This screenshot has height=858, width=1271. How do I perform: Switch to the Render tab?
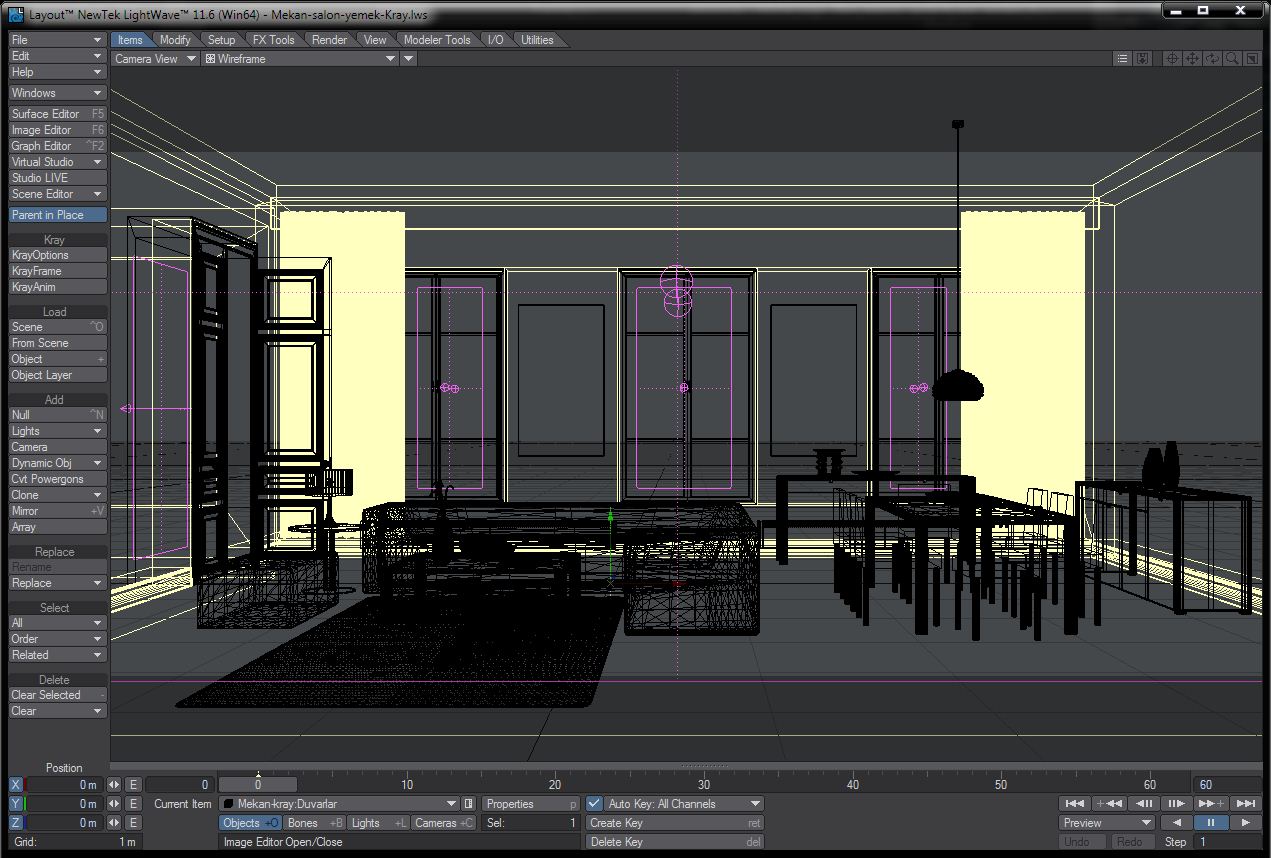pyautogui.click(x=329, y=40)
